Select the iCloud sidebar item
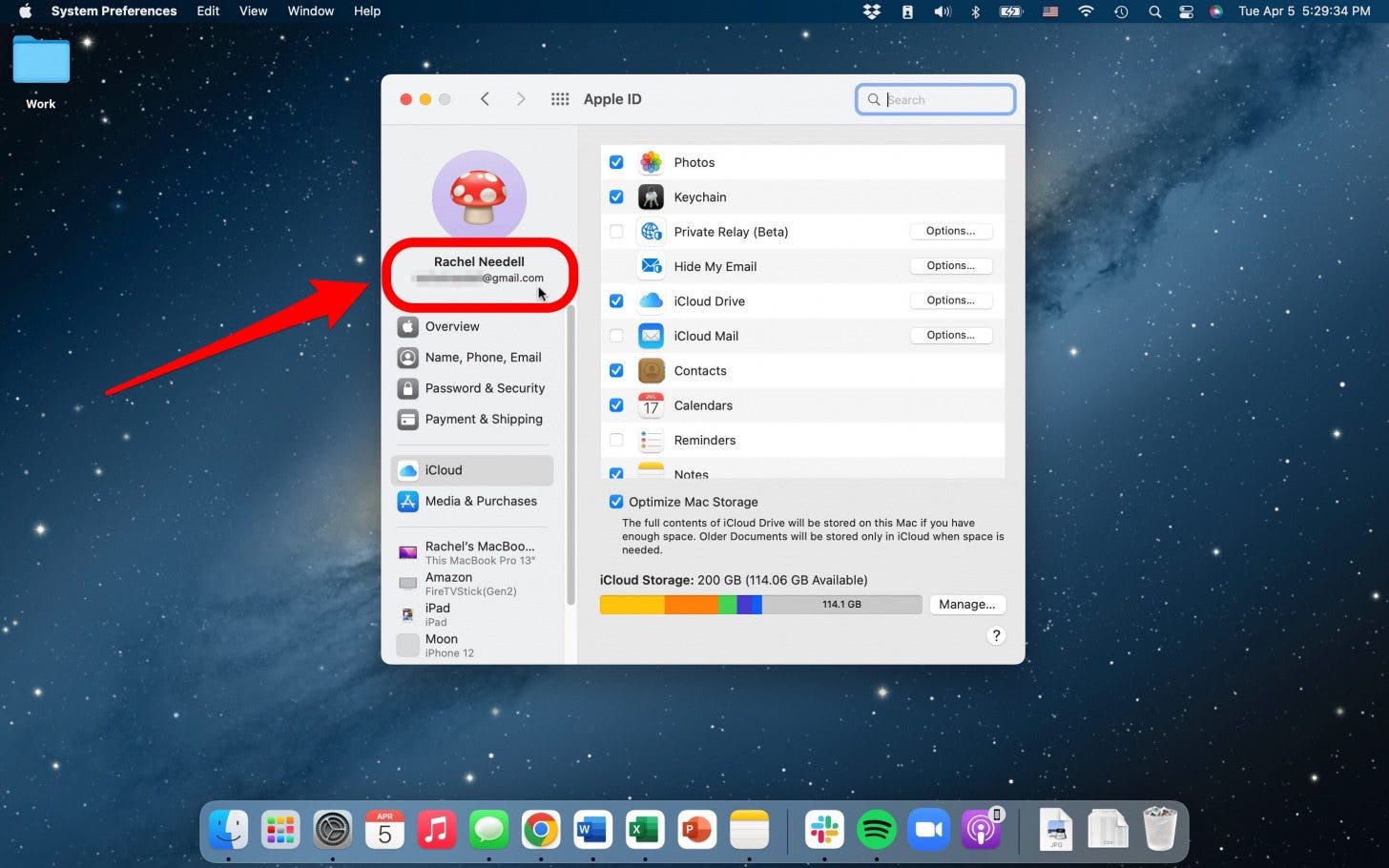 pyautogui.click(x=444, y=469)
